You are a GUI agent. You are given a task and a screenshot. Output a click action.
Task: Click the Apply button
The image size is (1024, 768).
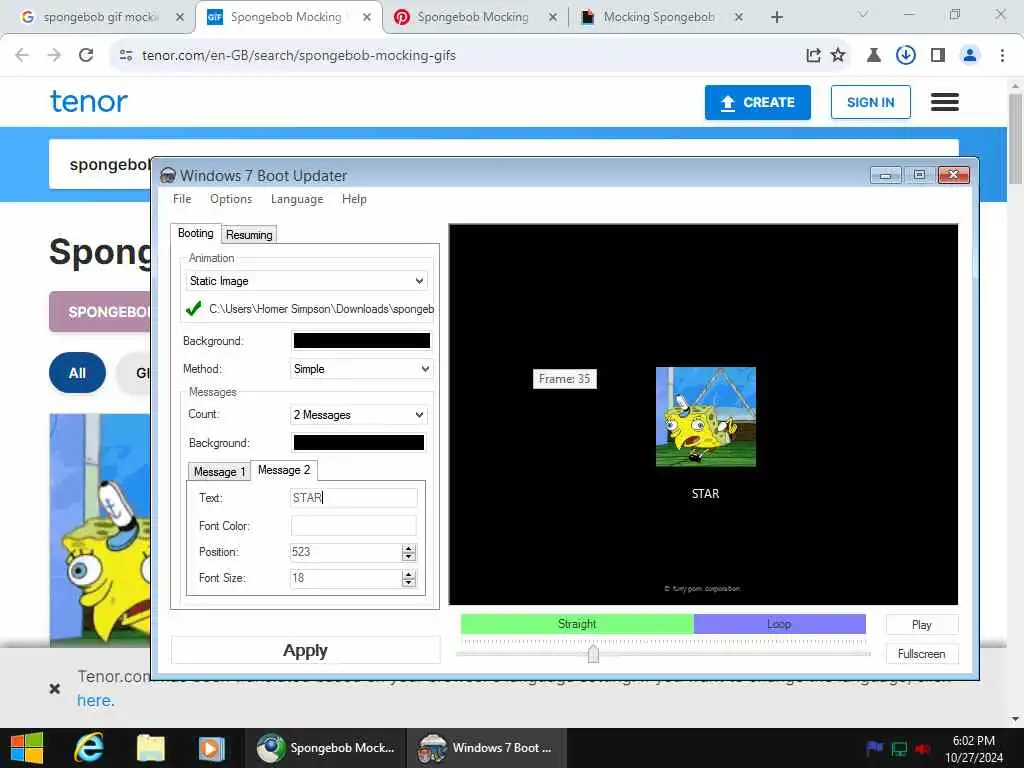click(x=306, y=650)
